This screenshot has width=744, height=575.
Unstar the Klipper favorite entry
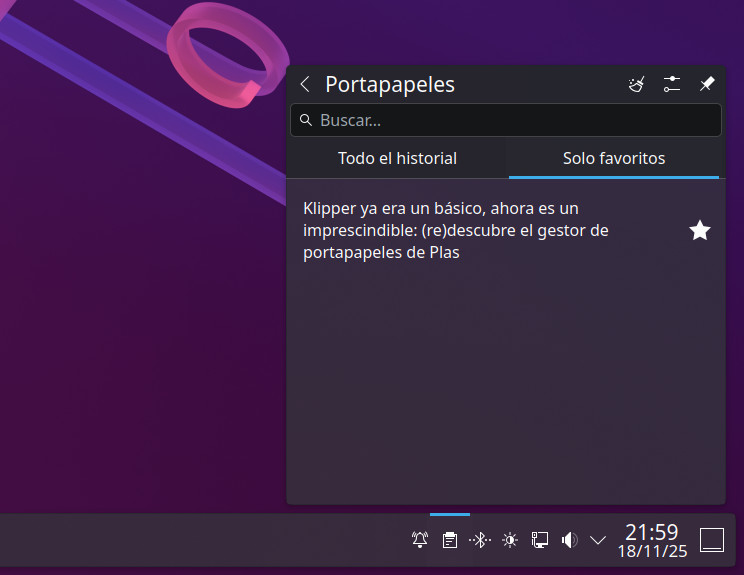700,231
